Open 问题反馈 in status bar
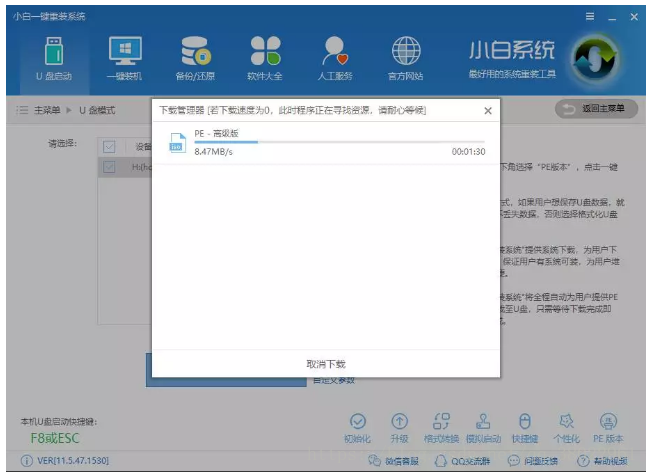 532,460
